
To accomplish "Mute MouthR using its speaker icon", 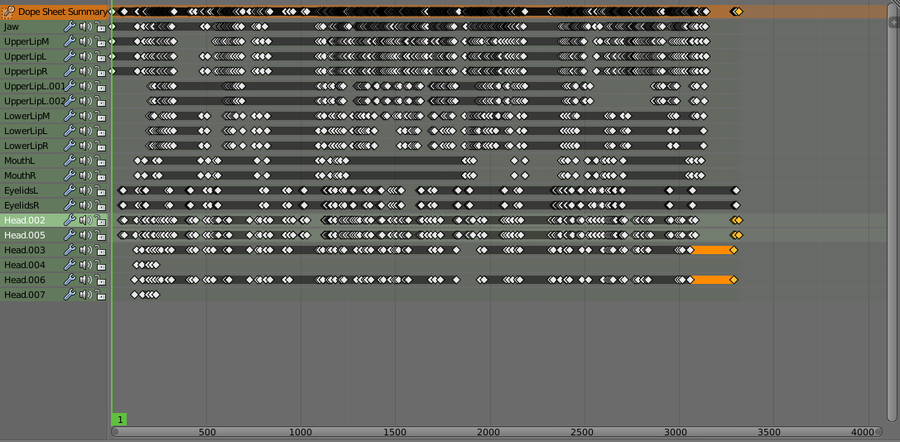I will [86, 176].
